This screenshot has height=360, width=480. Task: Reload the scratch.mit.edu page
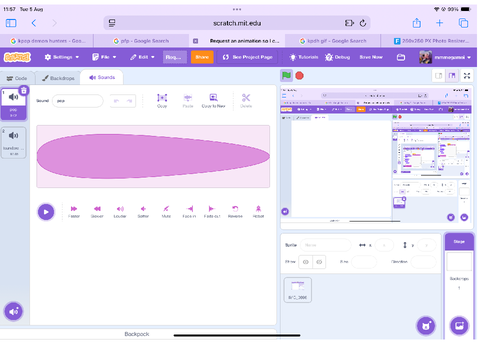363,23
